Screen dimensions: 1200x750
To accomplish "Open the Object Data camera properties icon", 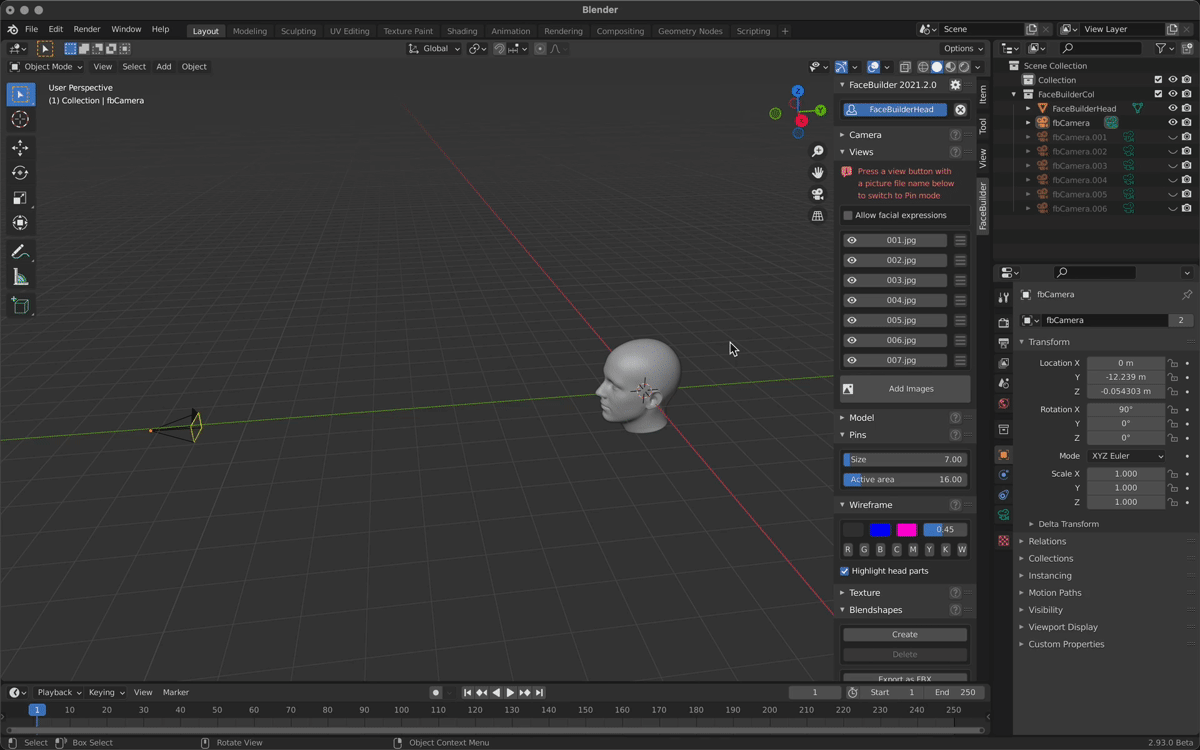I will click(x=1004, y=515).
